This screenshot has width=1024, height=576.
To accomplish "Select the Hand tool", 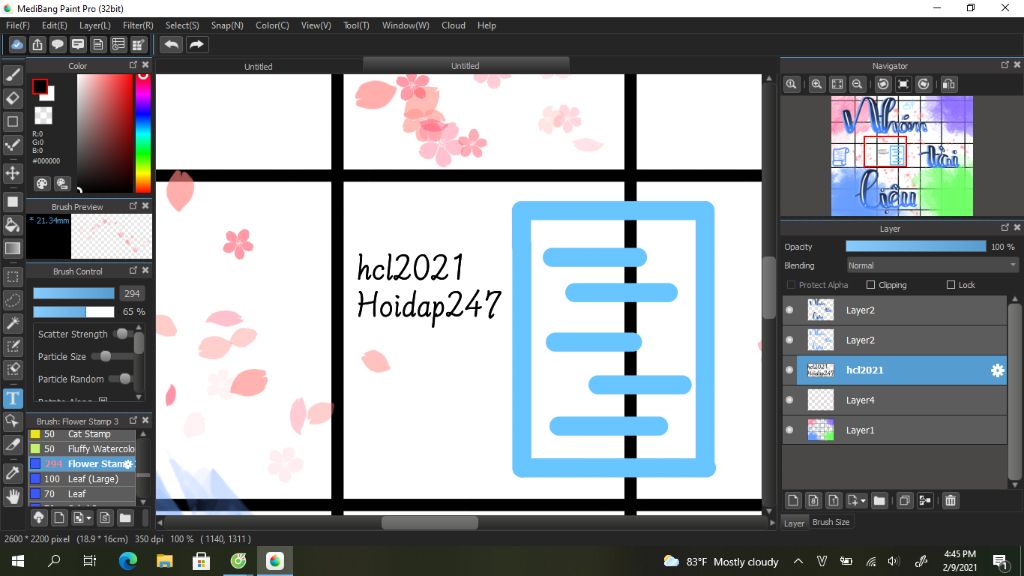I will pyautogui.click(x=12, y=496).
